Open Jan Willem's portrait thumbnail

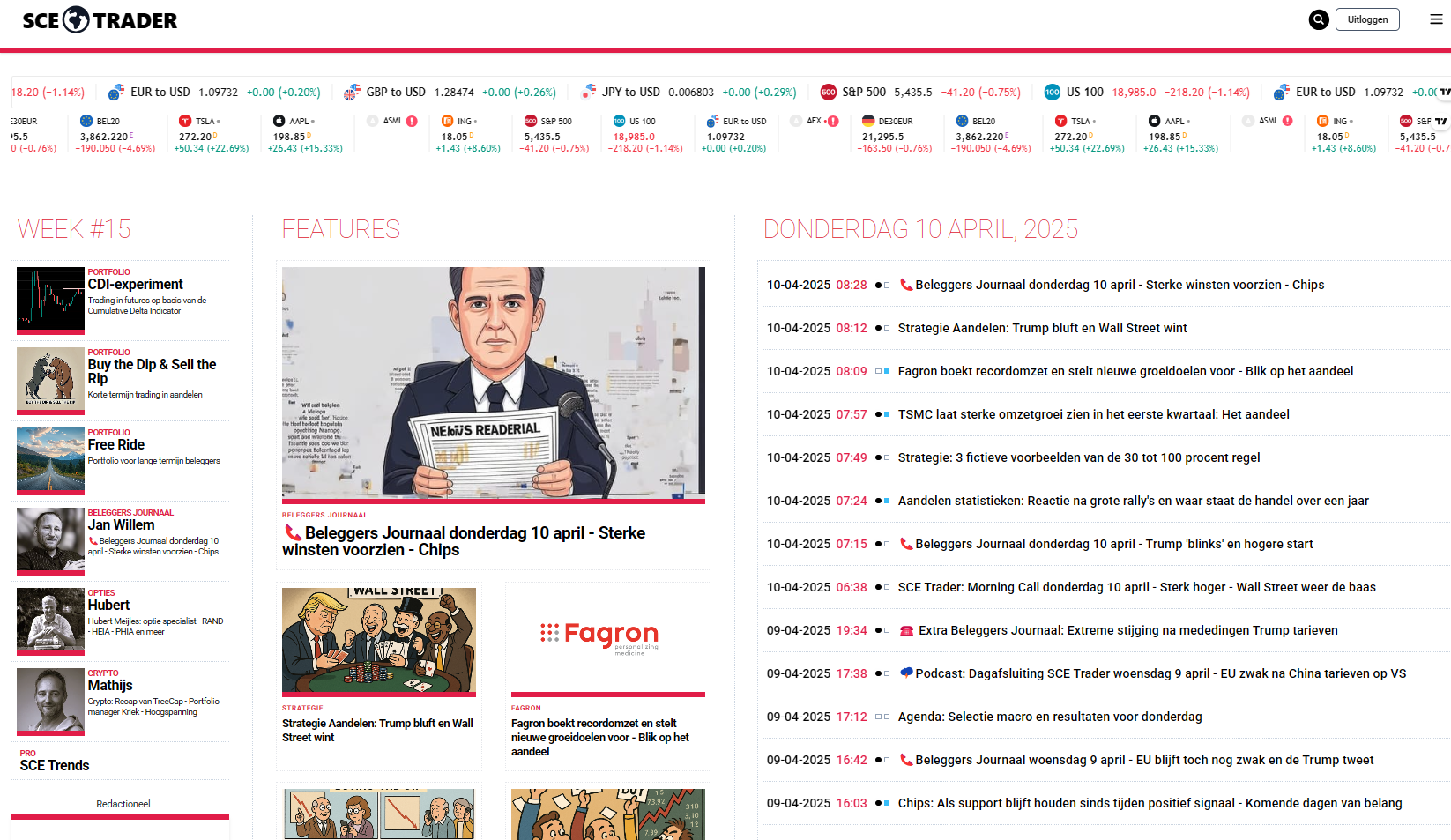pos(50,539)
